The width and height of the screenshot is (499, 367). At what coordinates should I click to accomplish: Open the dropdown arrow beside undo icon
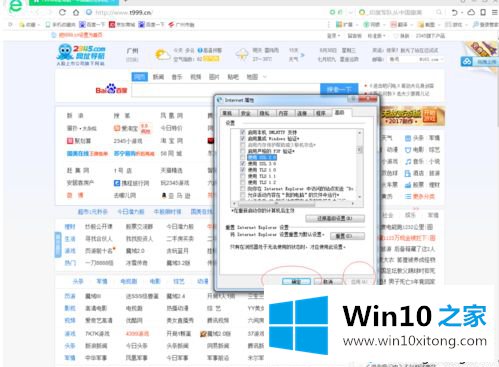(x=462, y=13)
